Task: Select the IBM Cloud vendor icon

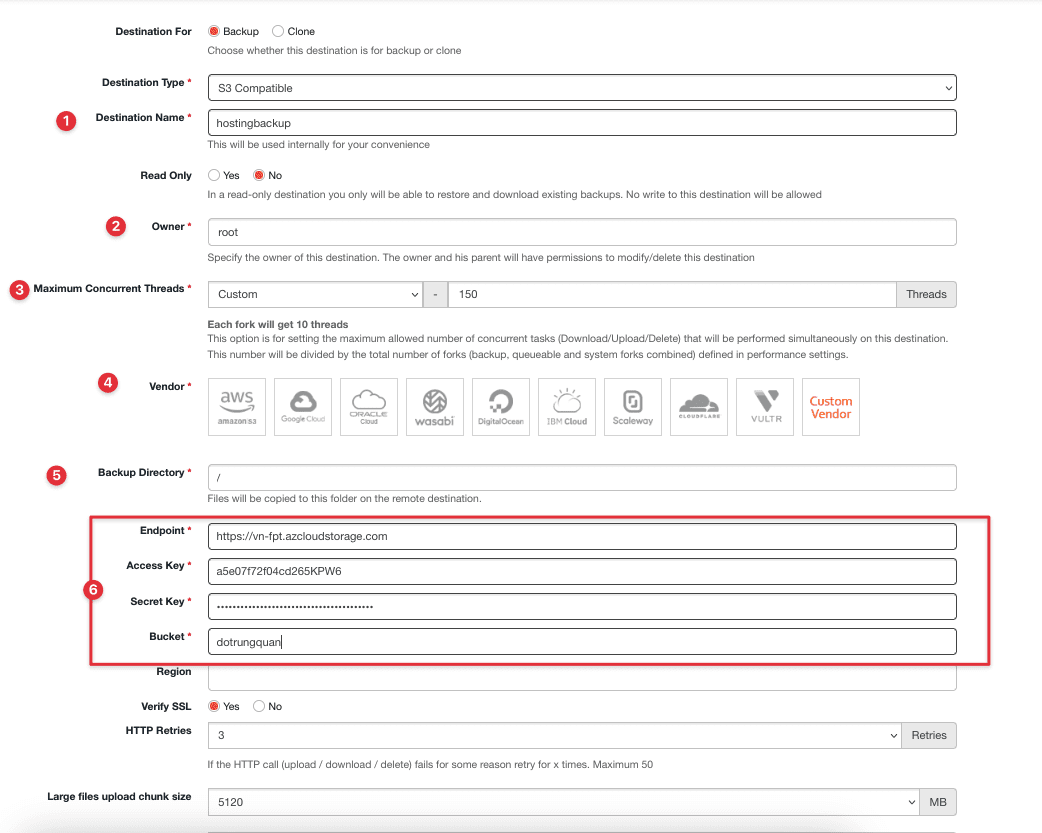Action: 567,407
